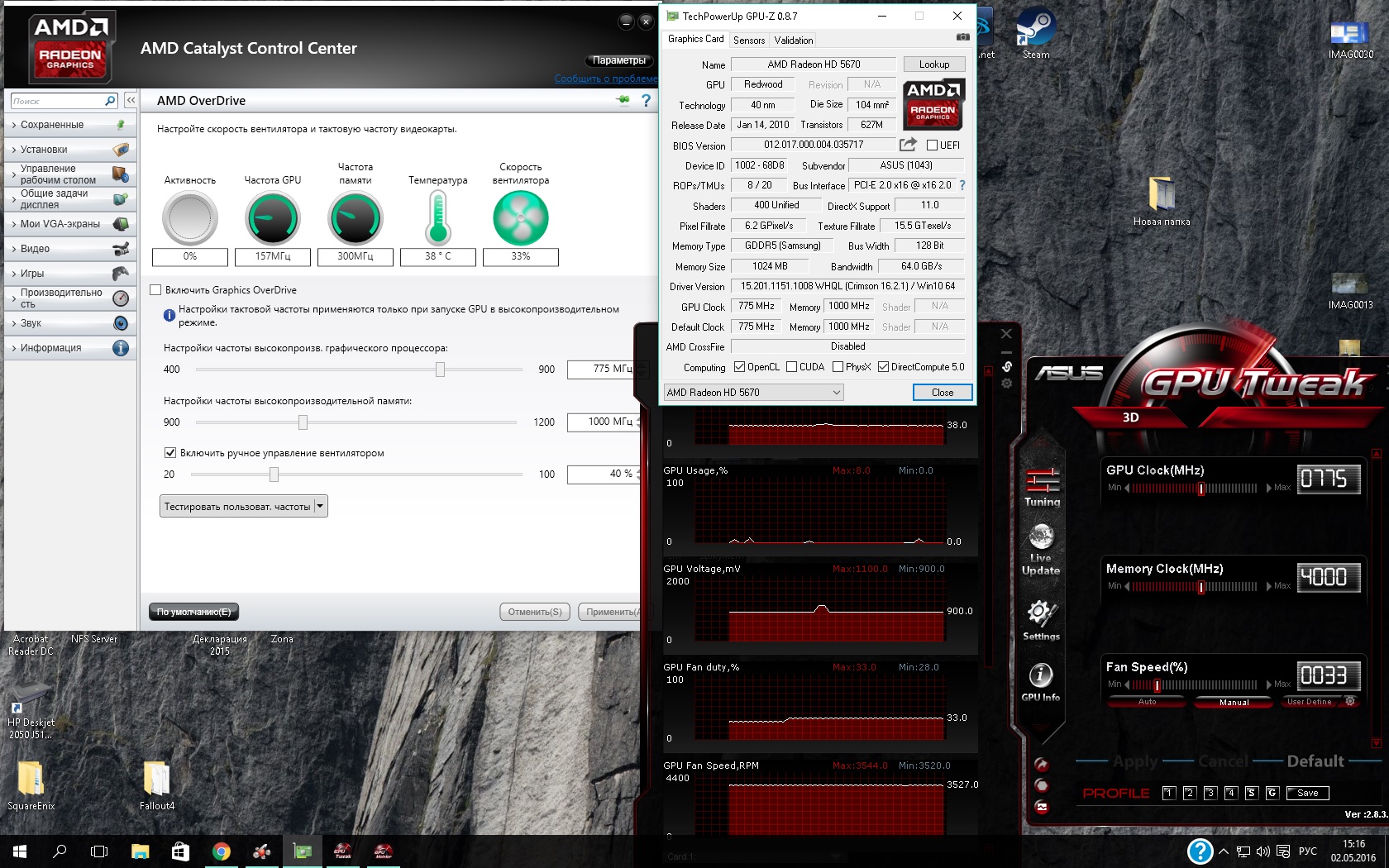
Task: Open Windows Store from the taskbar
Action: 180,851
